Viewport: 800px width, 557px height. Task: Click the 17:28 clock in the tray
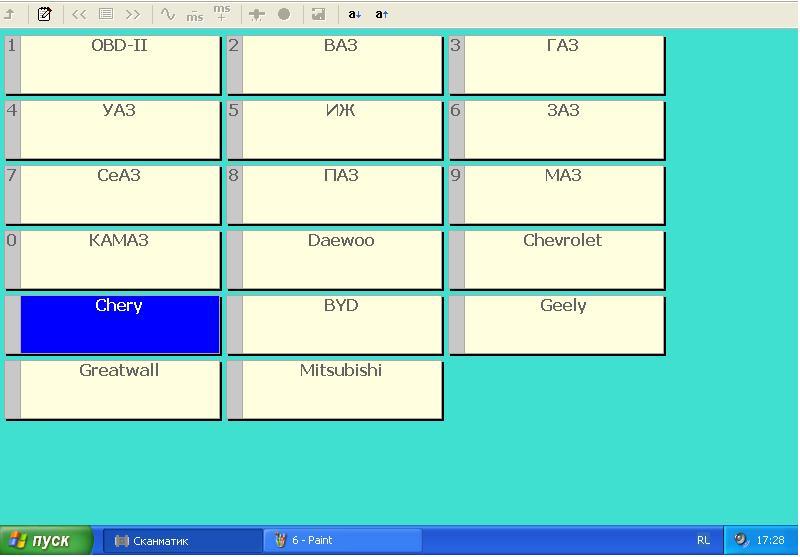[x=770, y=540]
